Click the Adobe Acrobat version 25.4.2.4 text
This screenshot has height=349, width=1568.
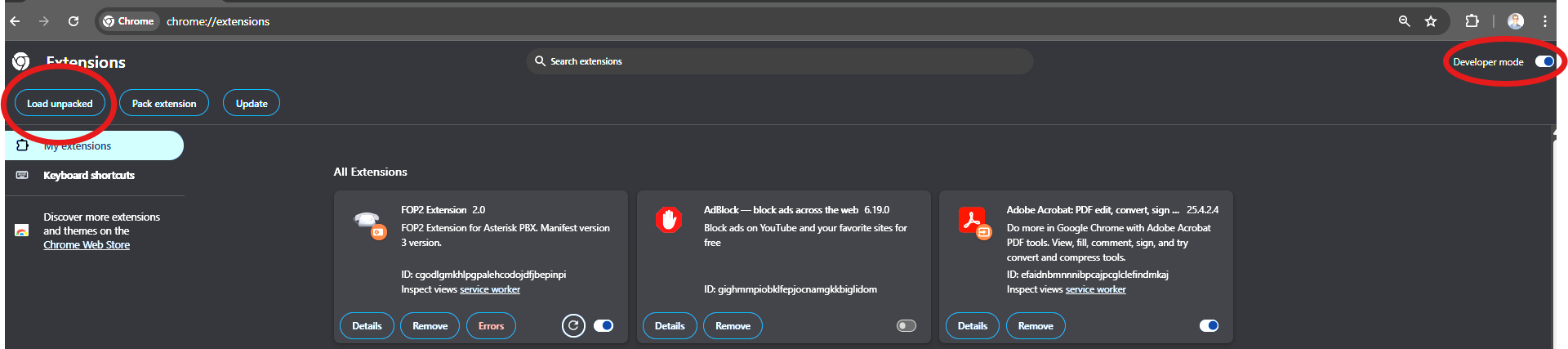click(1202, 210)
